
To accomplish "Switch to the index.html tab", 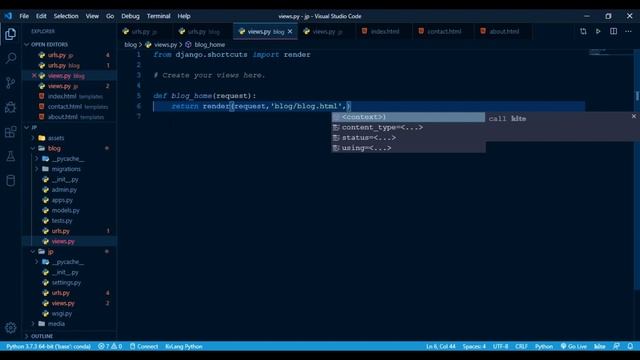I will tap(383, 31).
